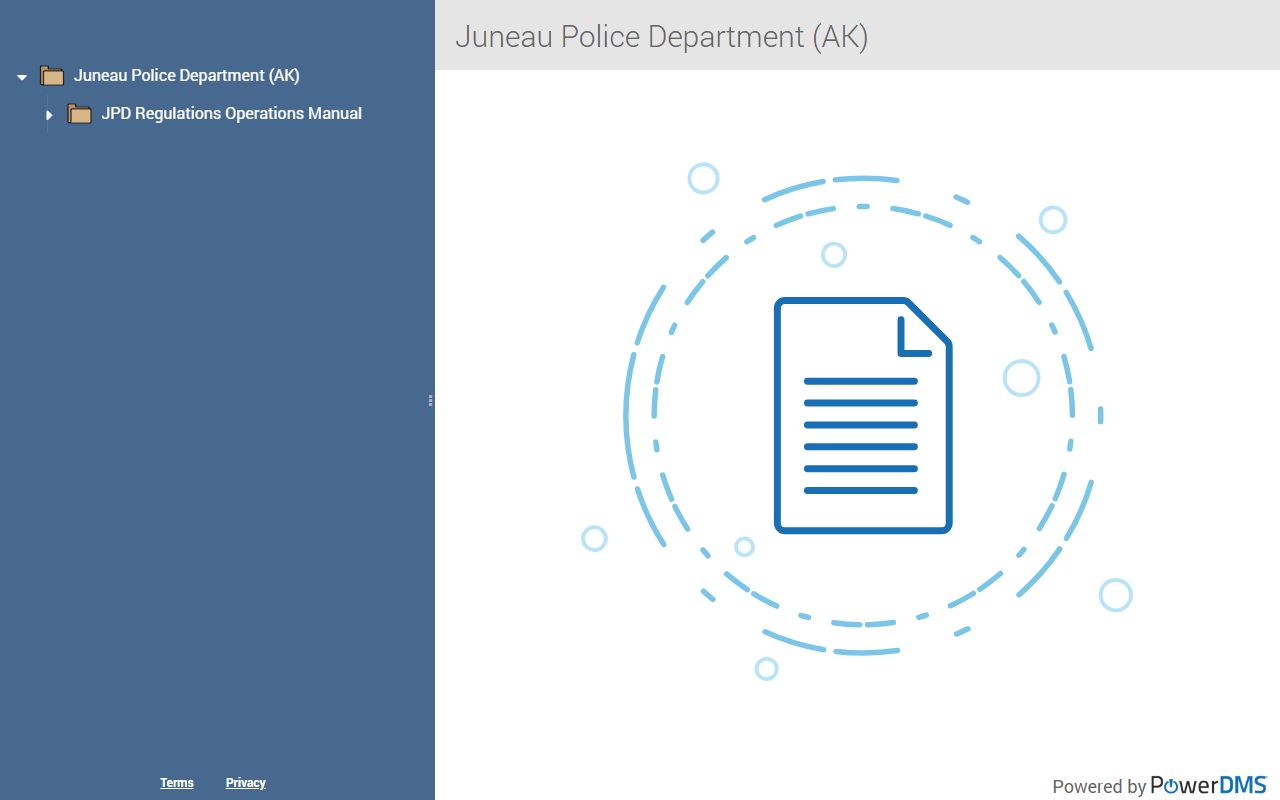Click the JPD Regulations Operations Manual folder icon

80,114
